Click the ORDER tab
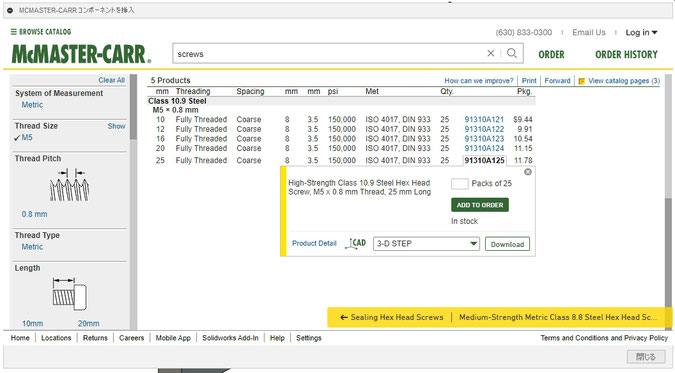Viewport: 675px width, 373px height. [x=551, y=55]
